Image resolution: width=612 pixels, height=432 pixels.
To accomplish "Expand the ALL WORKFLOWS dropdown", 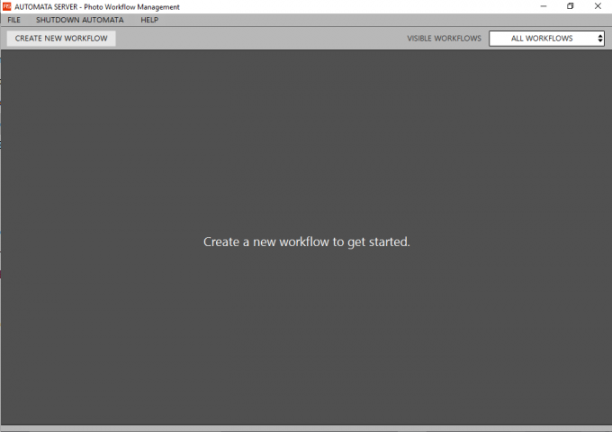I will [x=546, y=38].
